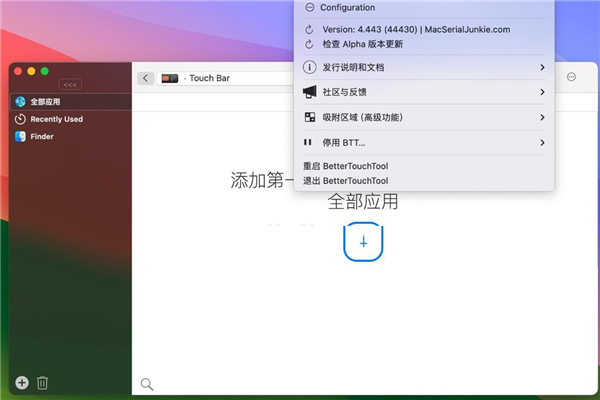600x400 pixels.
Task: Expand chevron of 停用 BTT row
Action: click(542, 143)
